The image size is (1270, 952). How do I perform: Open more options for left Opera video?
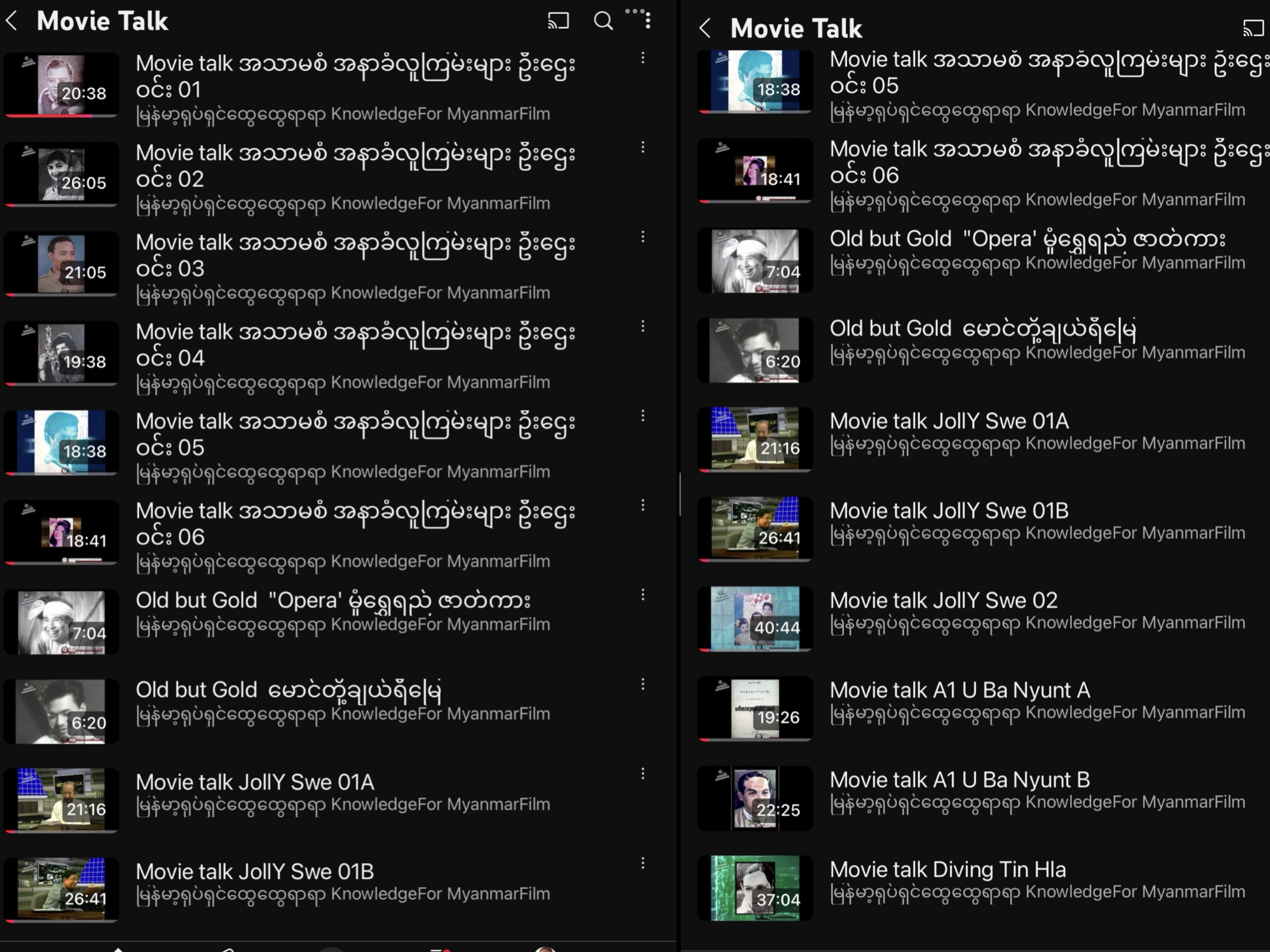tap(643, 595)
